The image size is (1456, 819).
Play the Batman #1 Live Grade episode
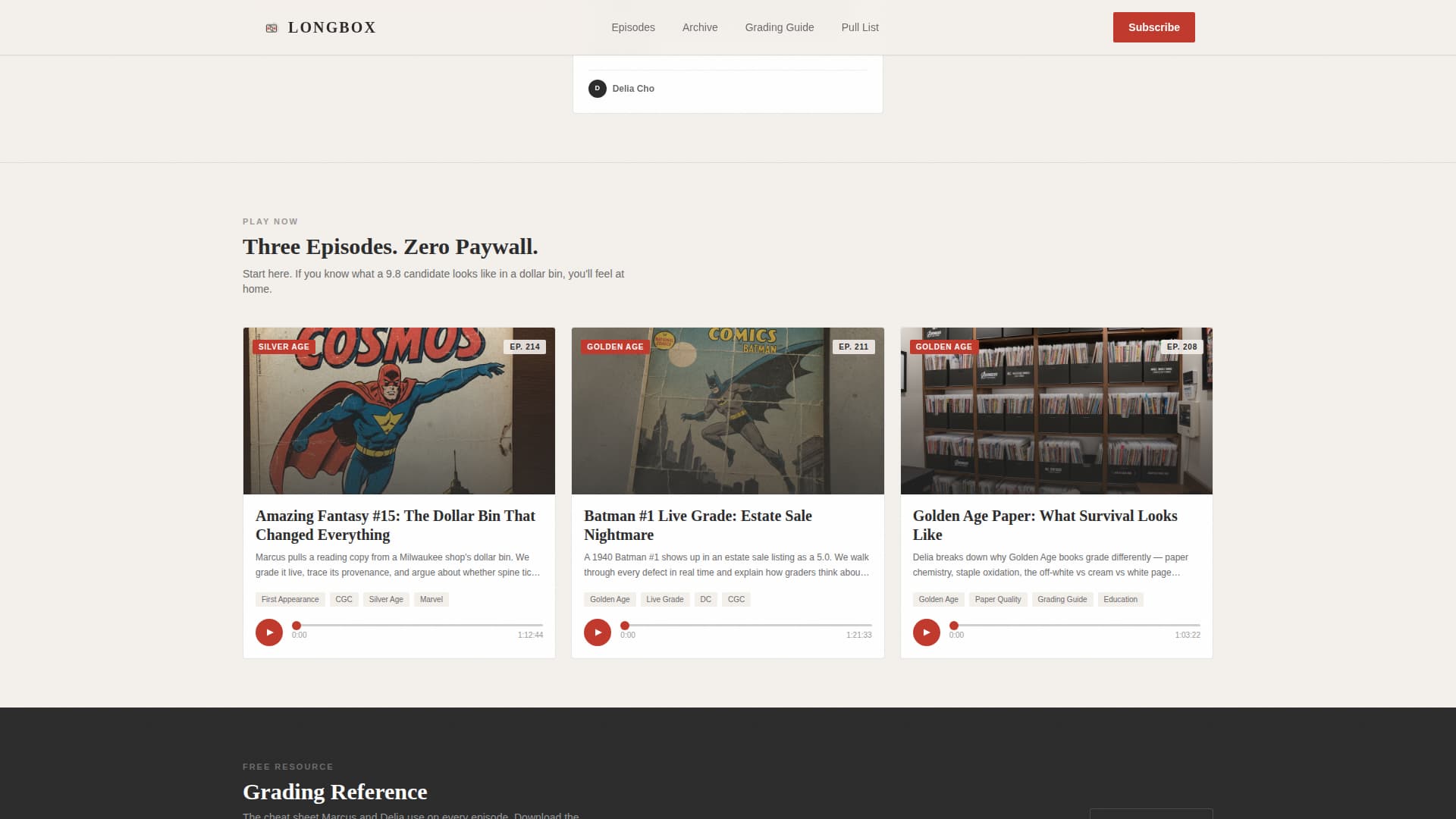[x=598, y=632]
